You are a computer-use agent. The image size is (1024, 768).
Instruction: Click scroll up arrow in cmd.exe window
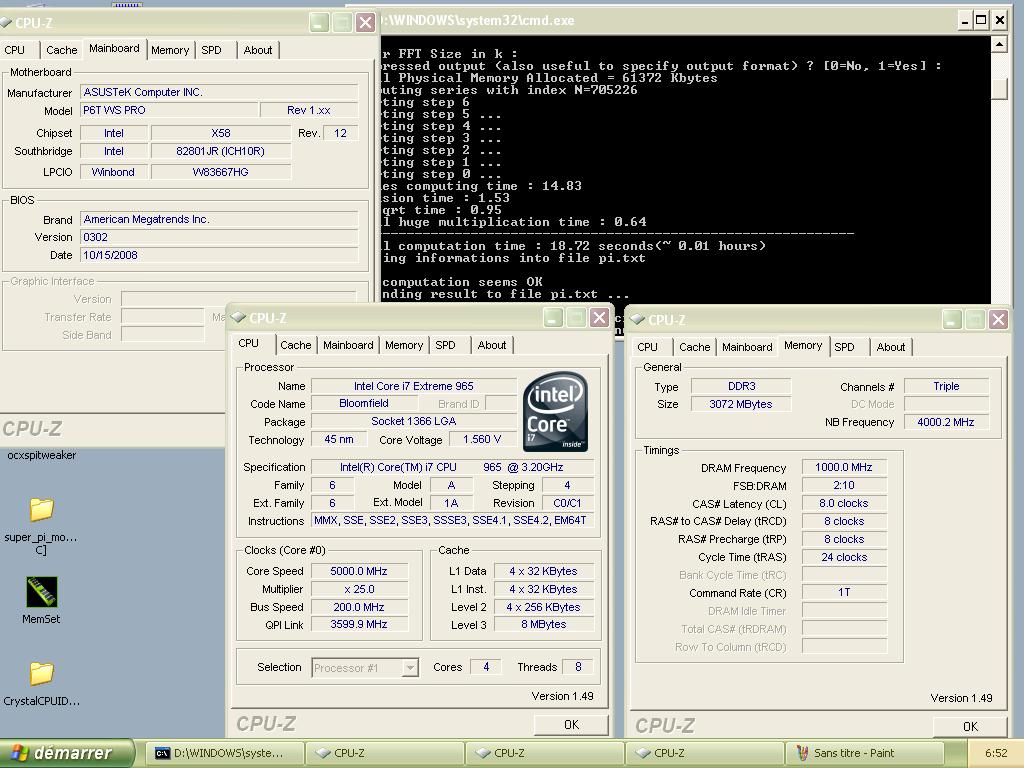[x=999, y=44]
